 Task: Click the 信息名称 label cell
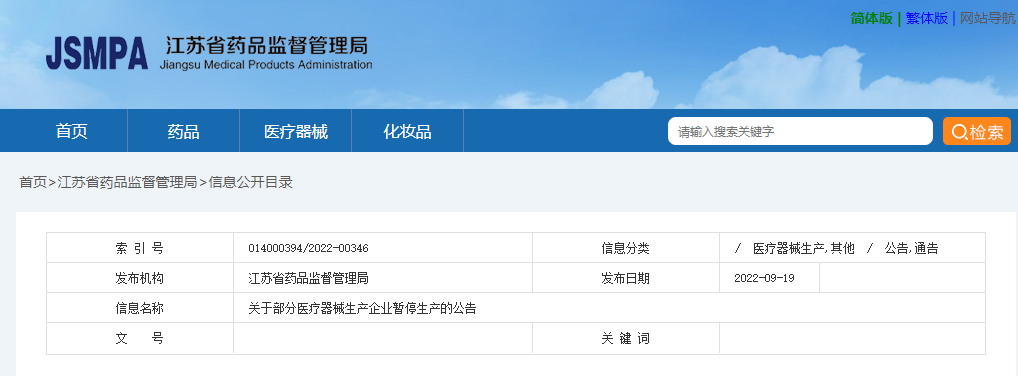[x=140, y=308]
